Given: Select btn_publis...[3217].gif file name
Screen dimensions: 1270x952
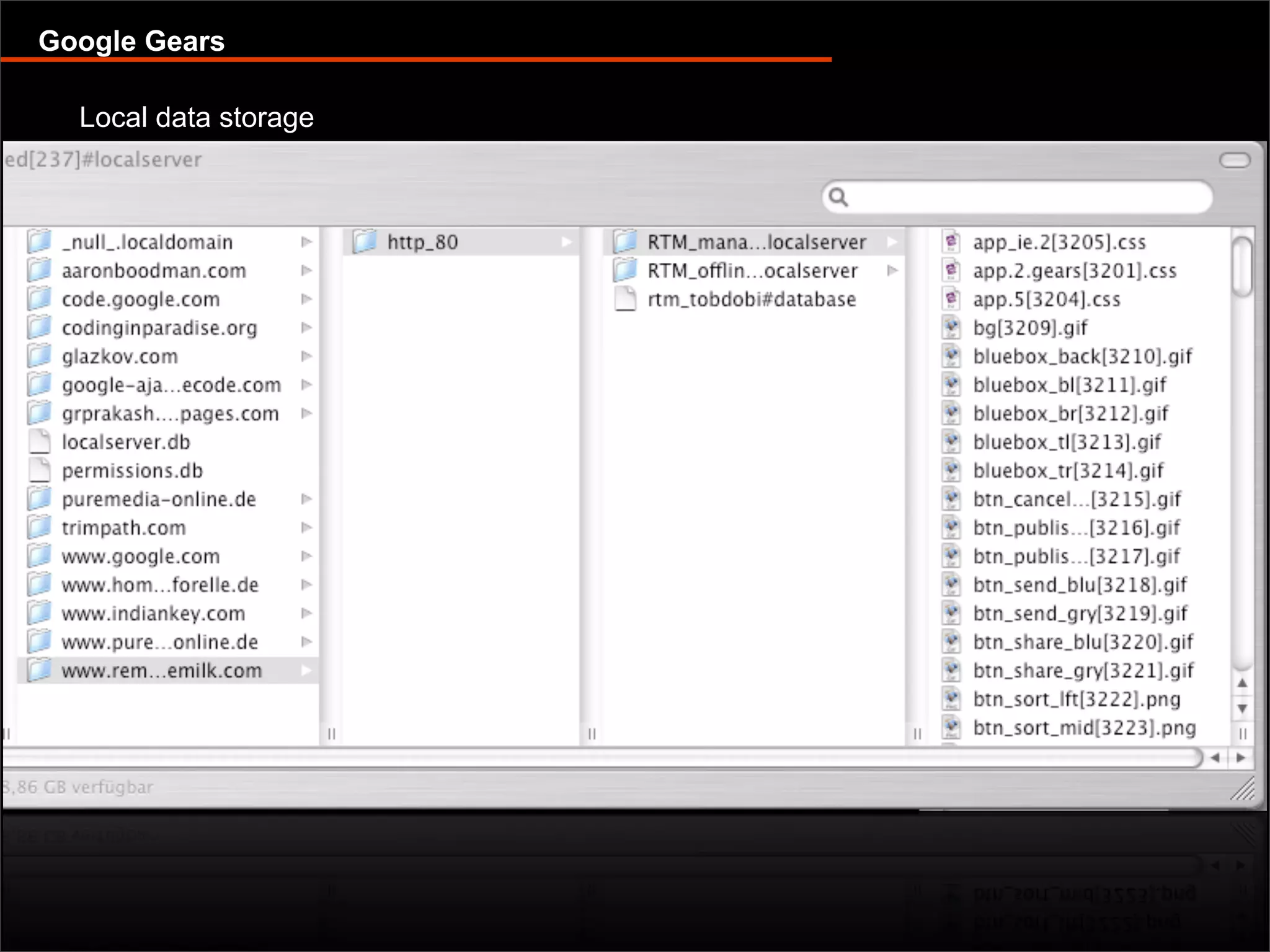Looking at the screenshot, I should (1077, 556).
